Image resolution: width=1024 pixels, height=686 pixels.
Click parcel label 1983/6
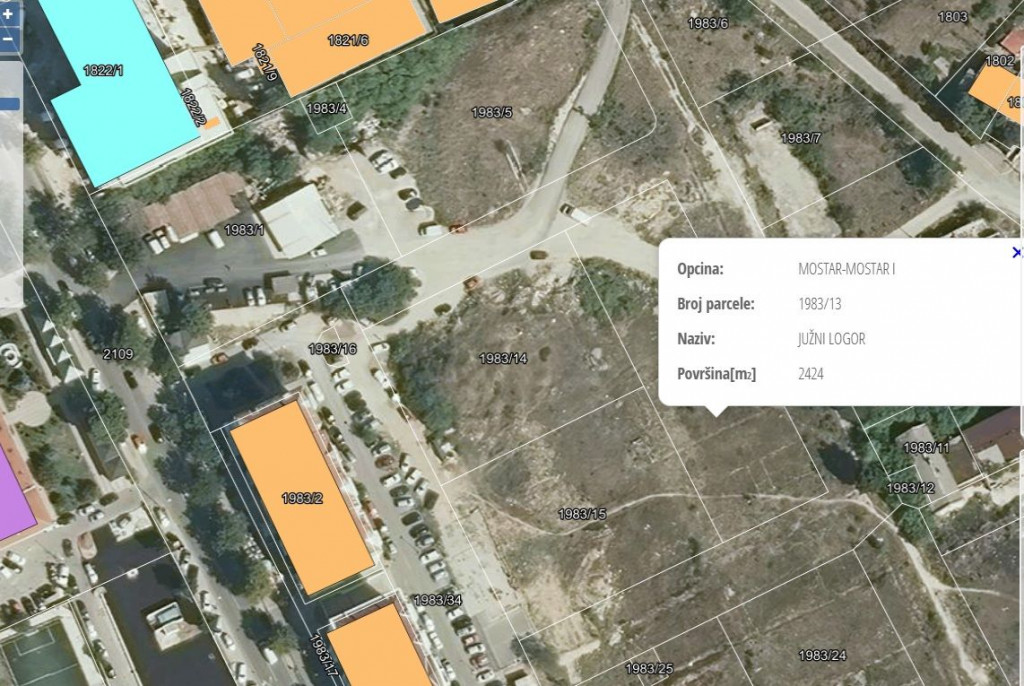tap(708, 22)
